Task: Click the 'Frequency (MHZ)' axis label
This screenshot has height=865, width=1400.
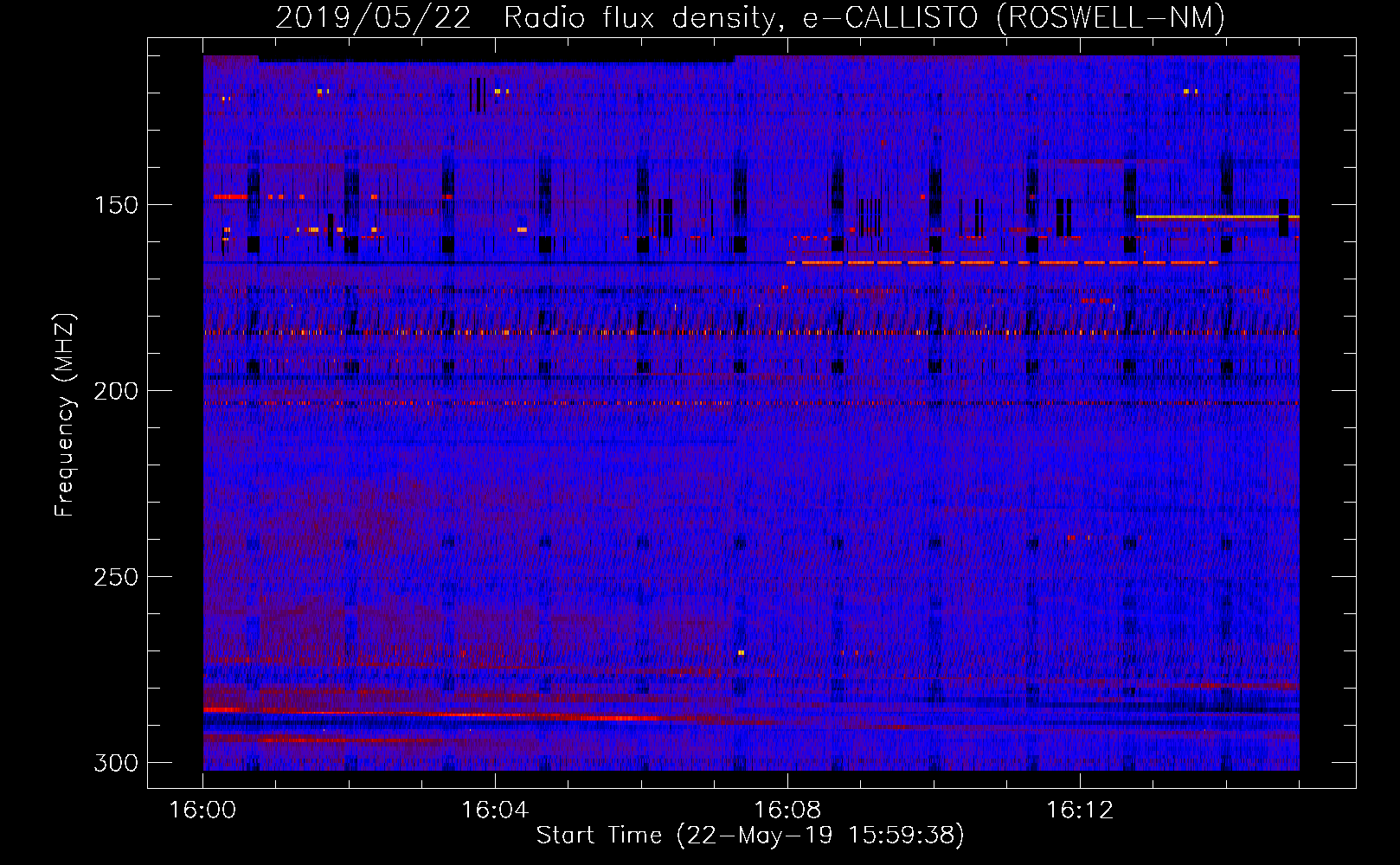Action: point(65,415)
